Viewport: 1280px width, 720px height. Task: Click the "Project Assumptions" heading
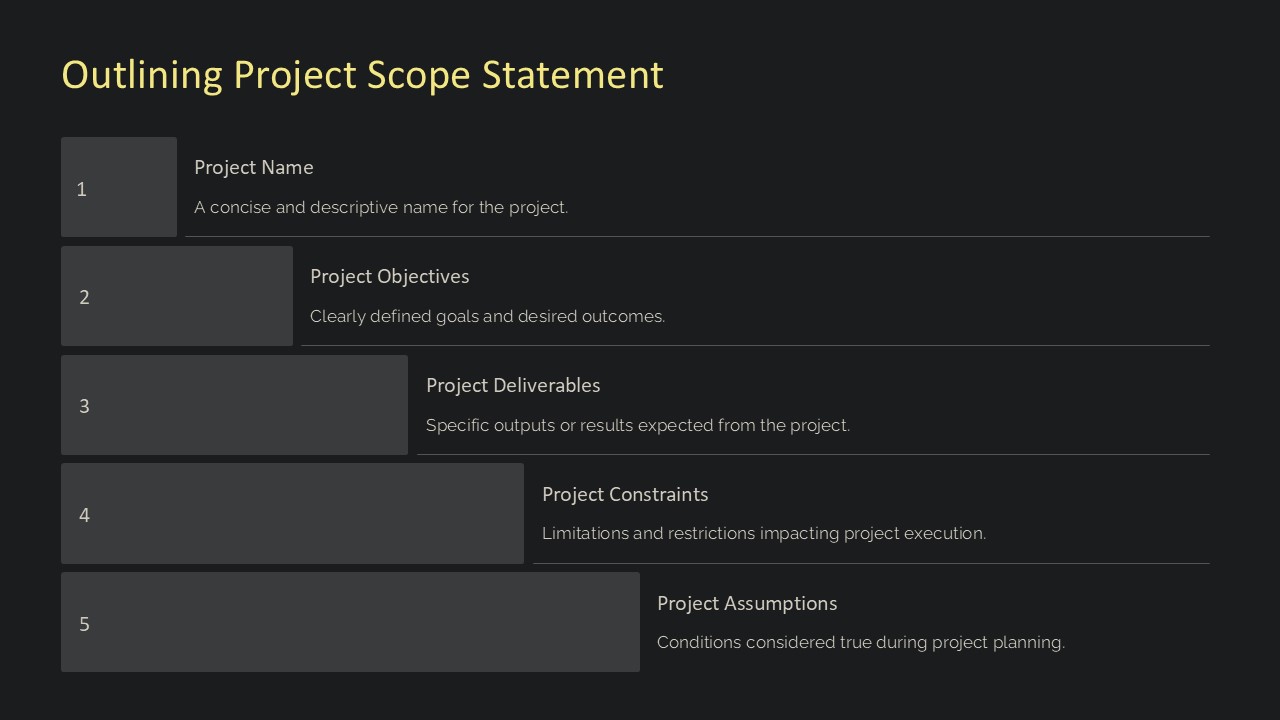pos(747,603)
